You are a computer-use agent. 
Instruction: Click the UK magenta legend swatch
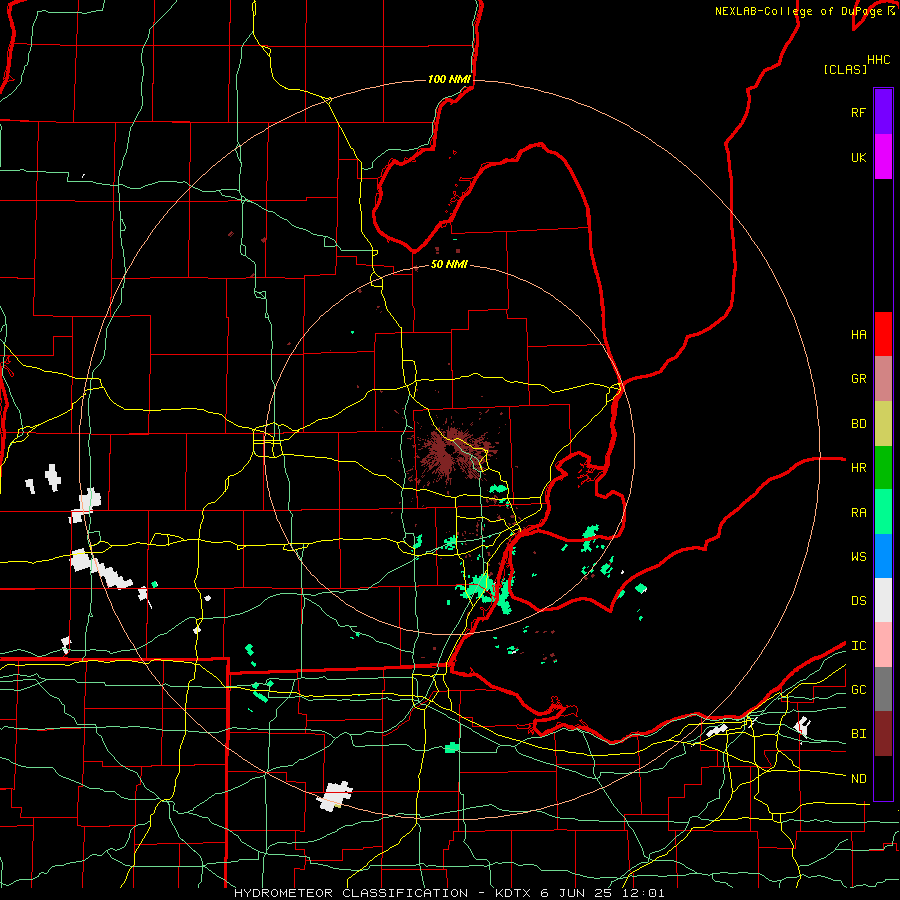click(x=883, y=157)
